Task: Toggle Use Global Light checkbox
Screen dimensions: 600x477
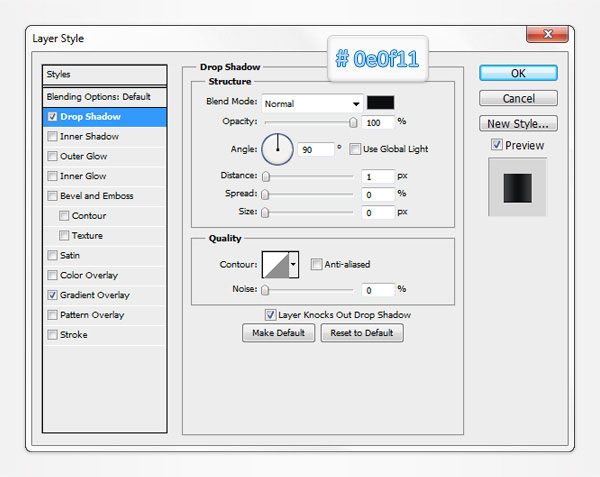Action: click(x=356, y=149)
